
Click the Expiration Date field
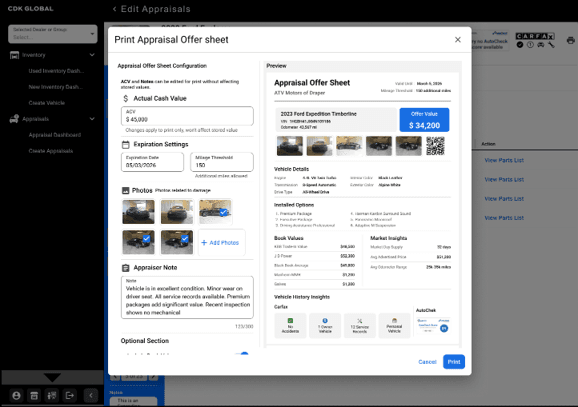coord(152,162)
